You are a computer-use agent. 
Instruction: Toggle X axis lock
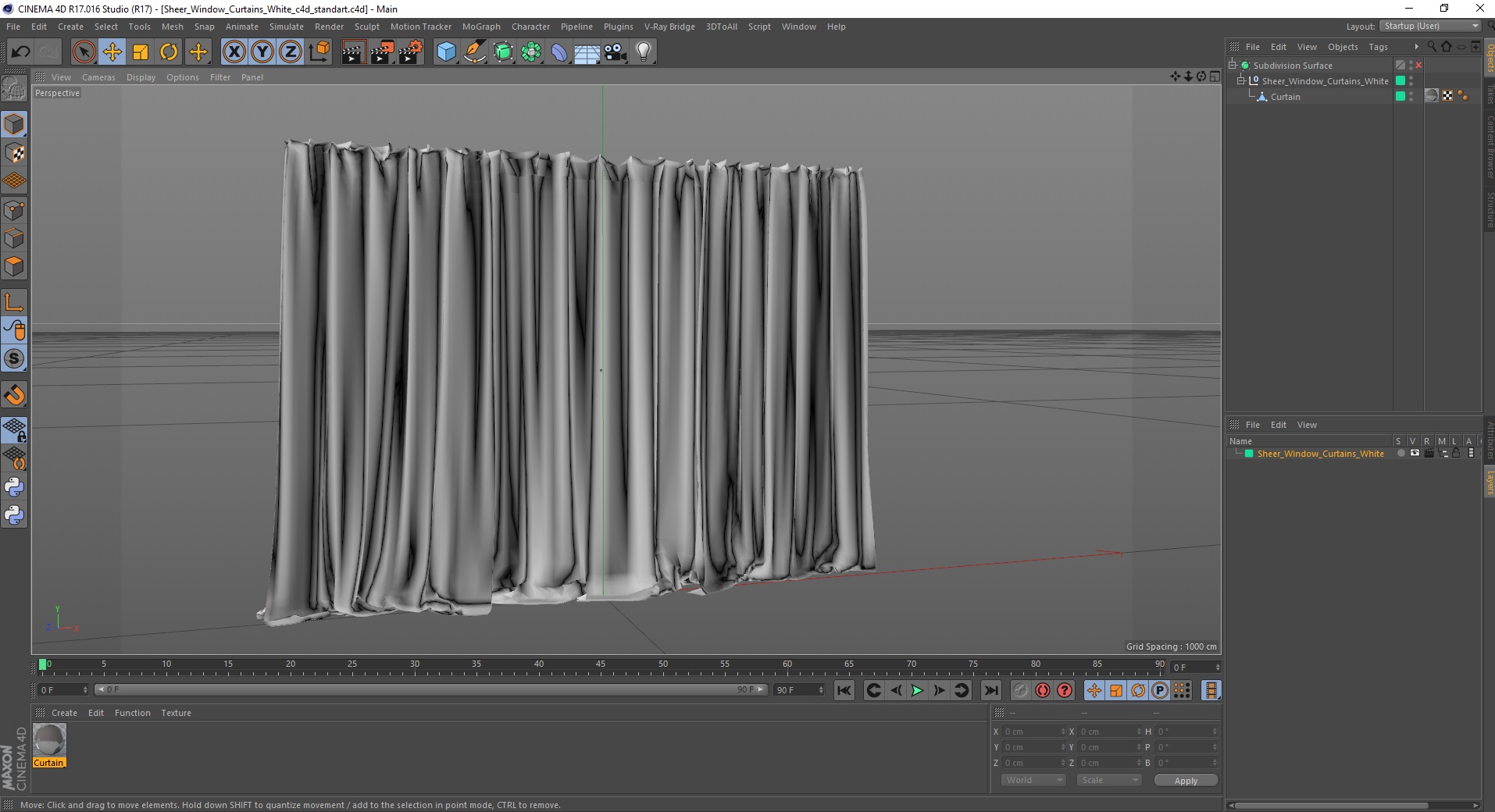pos(234,52)
